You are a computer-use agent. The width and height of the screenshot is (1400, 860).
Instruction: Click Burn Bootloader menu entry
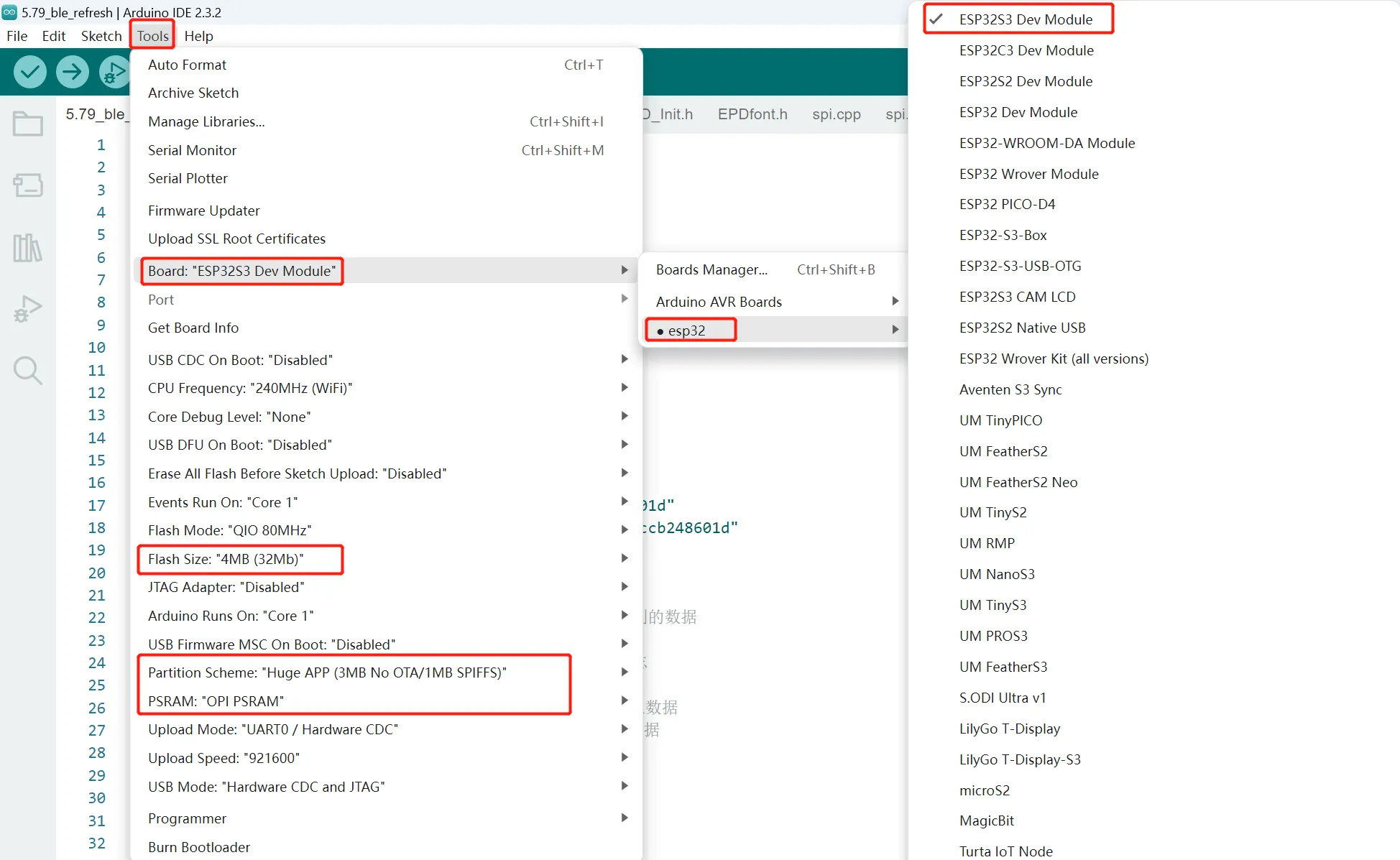198,847
